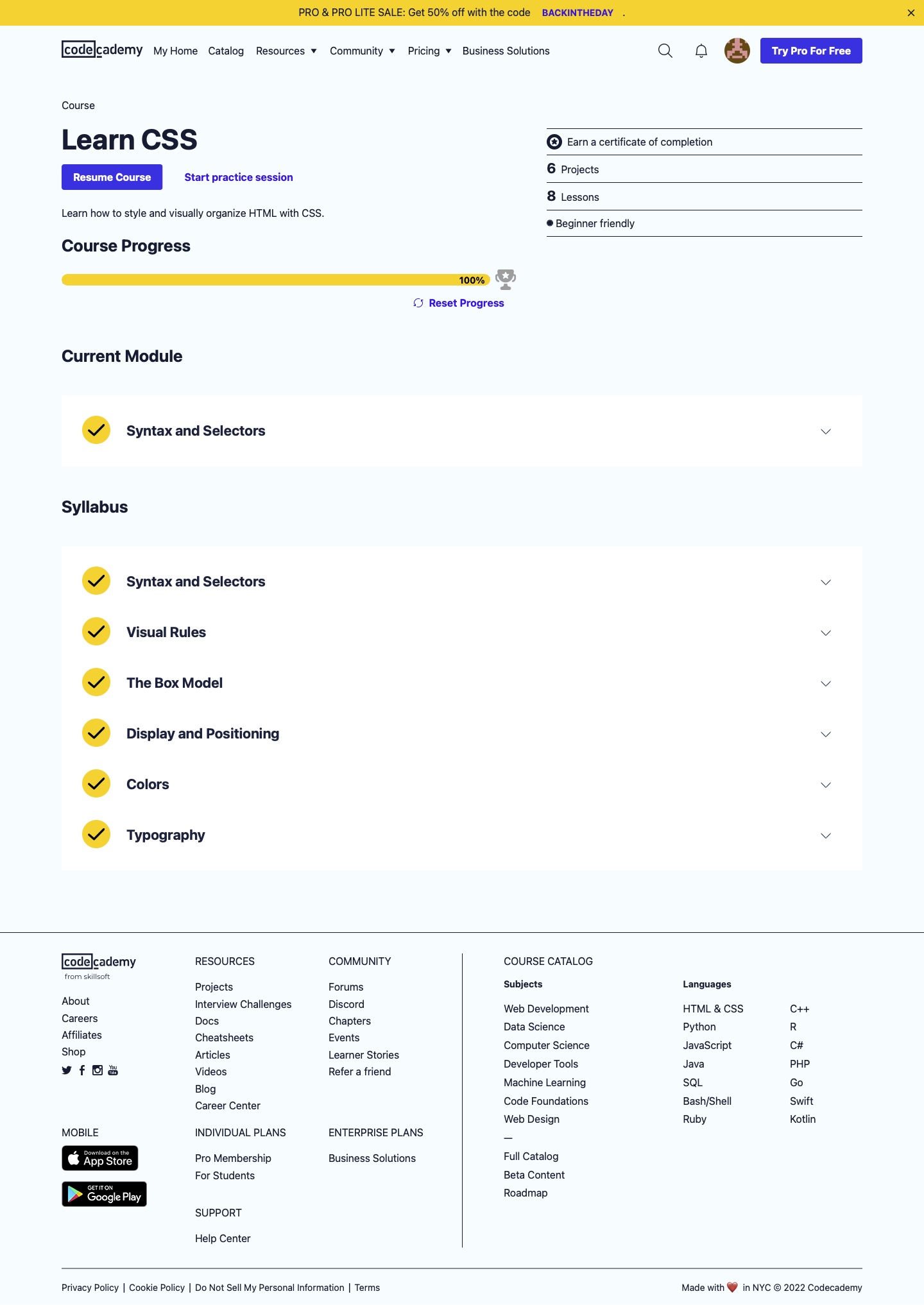Click the trophy icon by progress bar
The image size is (924, 1305).
pyautogui.click(x=506, y=279)
